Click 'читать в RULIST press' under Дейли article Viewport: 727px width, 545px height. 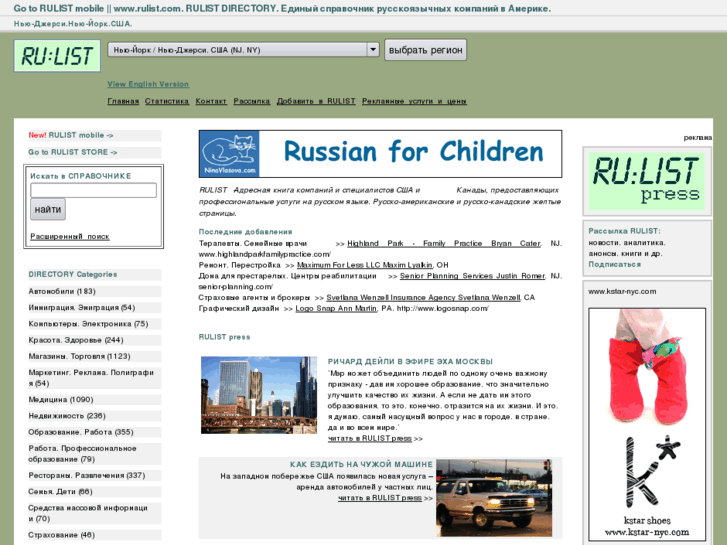370,439
